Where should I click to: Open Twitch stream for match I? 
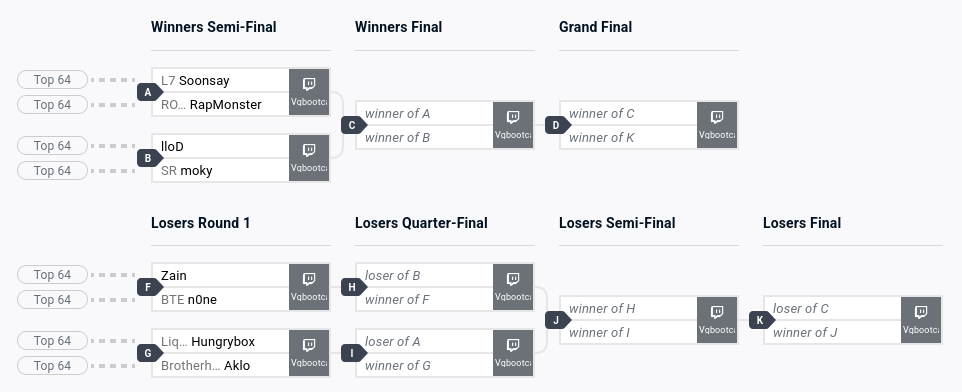point(514,353)
